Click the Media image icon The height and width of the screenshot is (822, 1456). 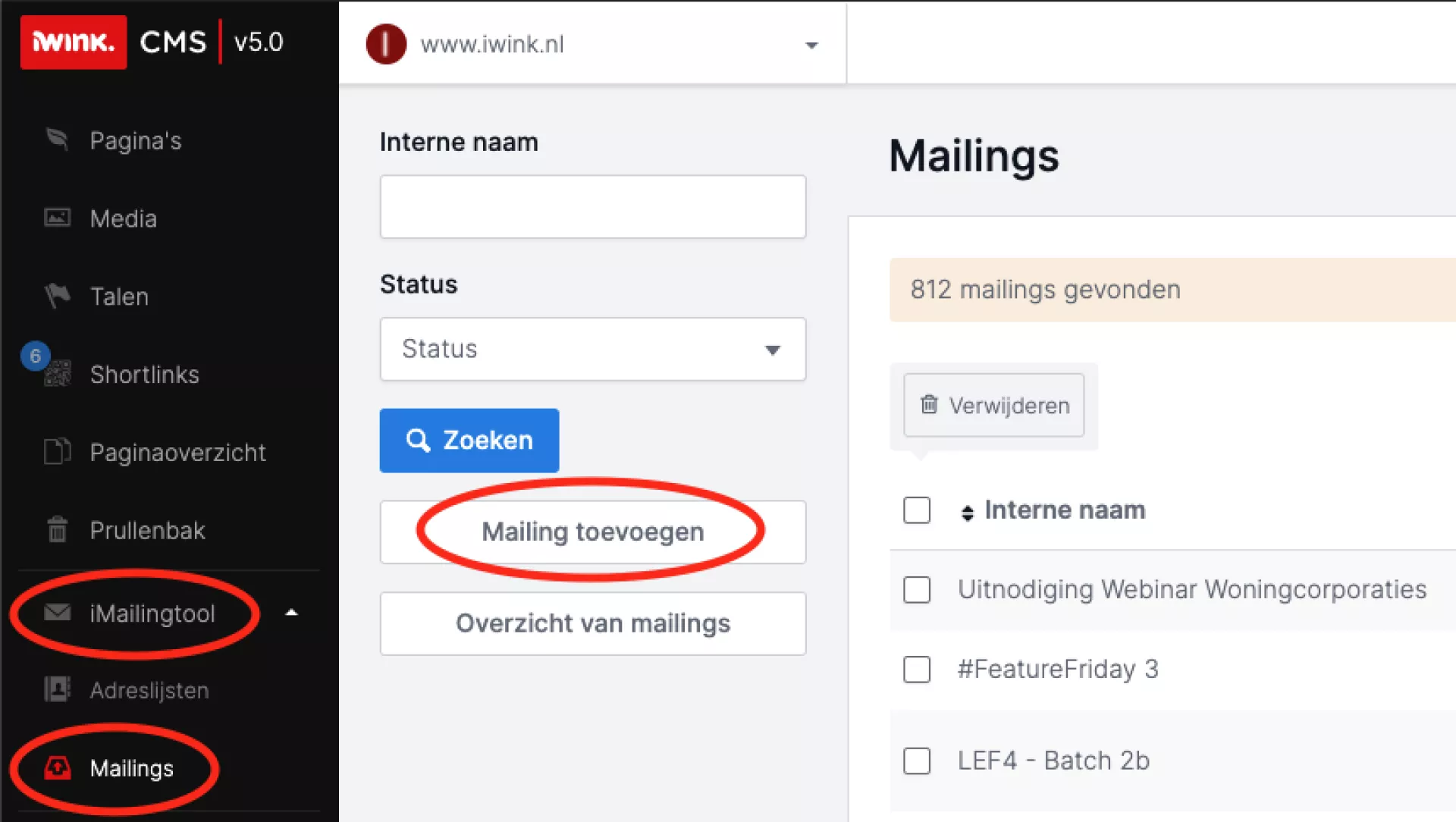pyautogui.click(x=57, y=218)
